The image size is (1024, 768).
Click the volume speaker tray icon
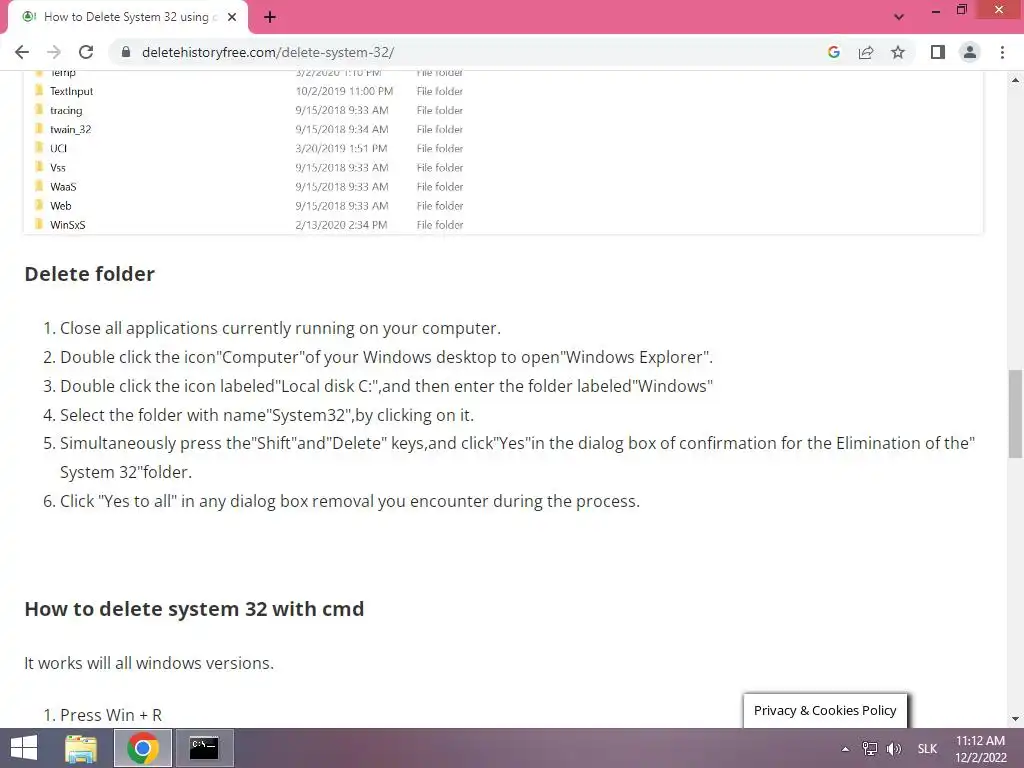tap(893, 749)
